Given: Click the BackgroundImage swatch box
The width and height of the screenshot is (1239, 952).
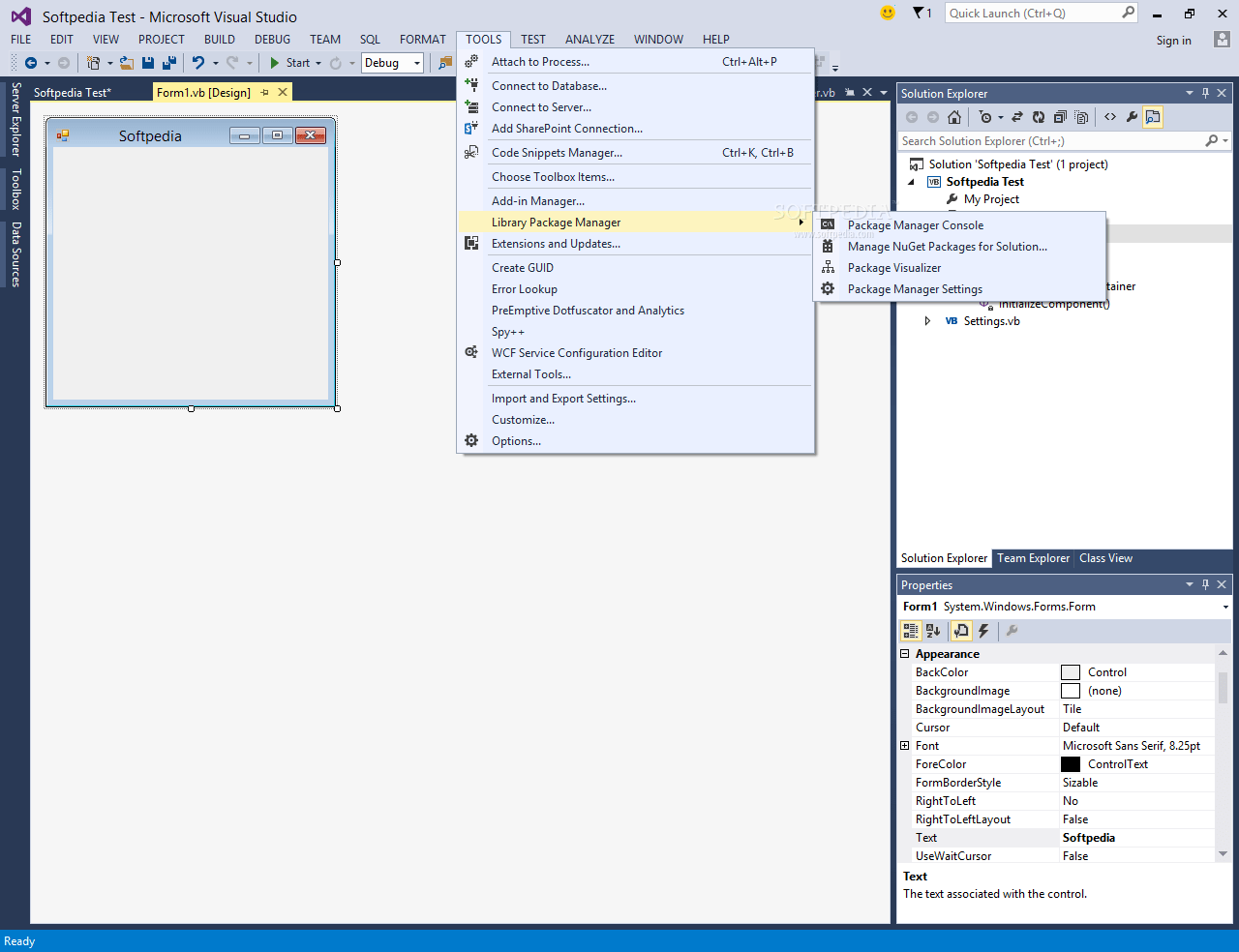Looking at the screenshot, I should click(x=1070, y=691).
